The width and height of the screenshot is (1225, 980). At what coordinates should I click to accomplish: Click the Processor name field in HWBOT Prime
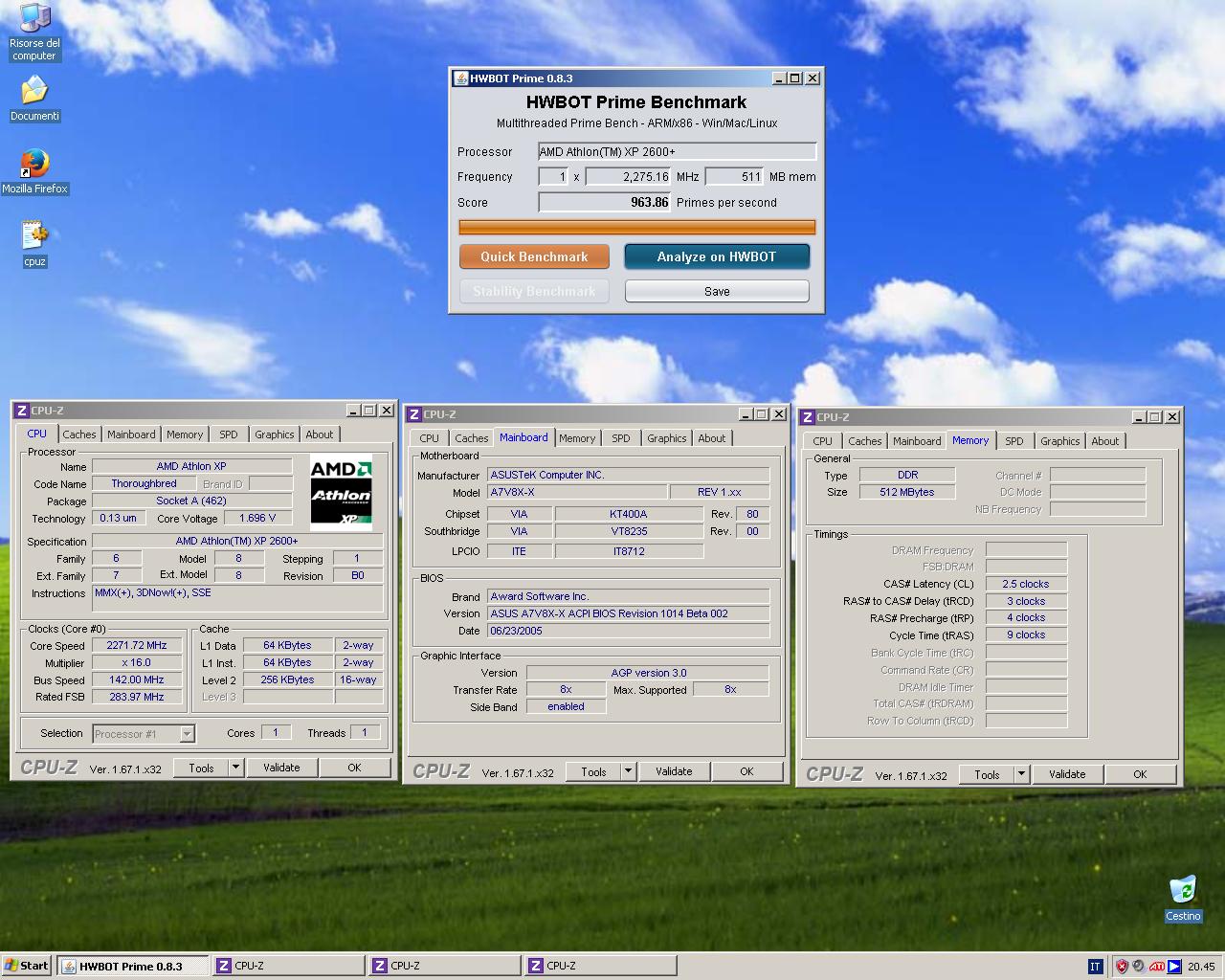(677, 151)
